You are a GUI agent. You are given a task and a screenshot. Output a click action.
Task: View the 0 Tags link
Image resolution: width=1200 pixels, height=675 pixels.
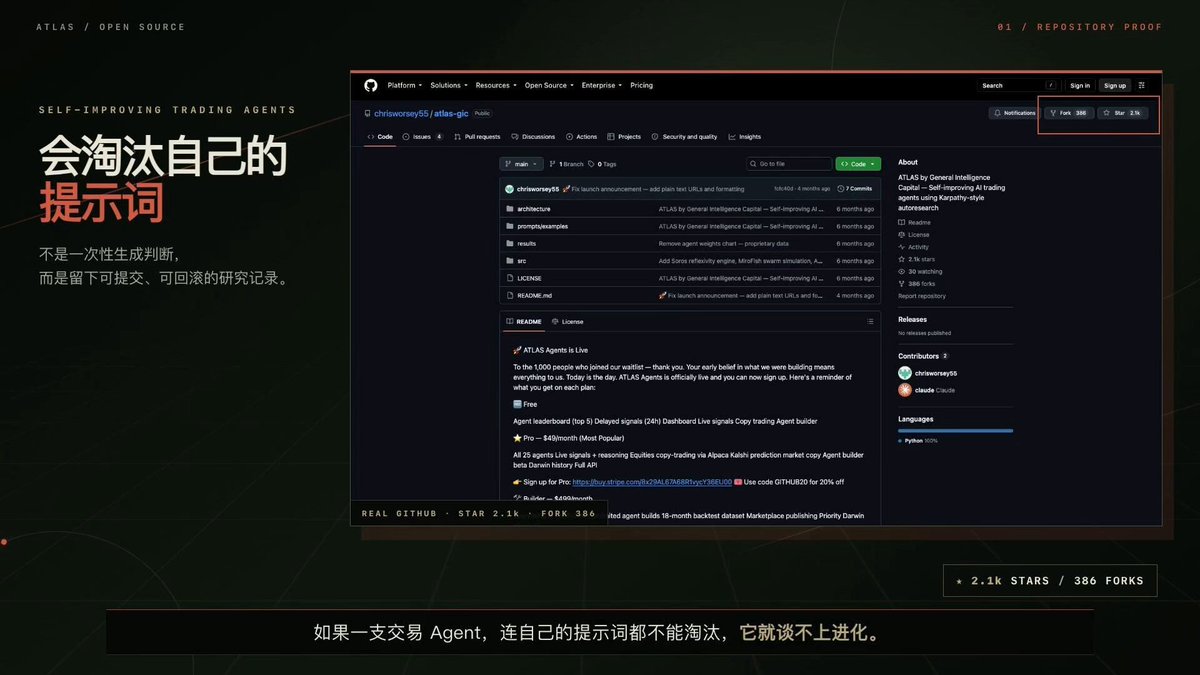coord(602,164)
